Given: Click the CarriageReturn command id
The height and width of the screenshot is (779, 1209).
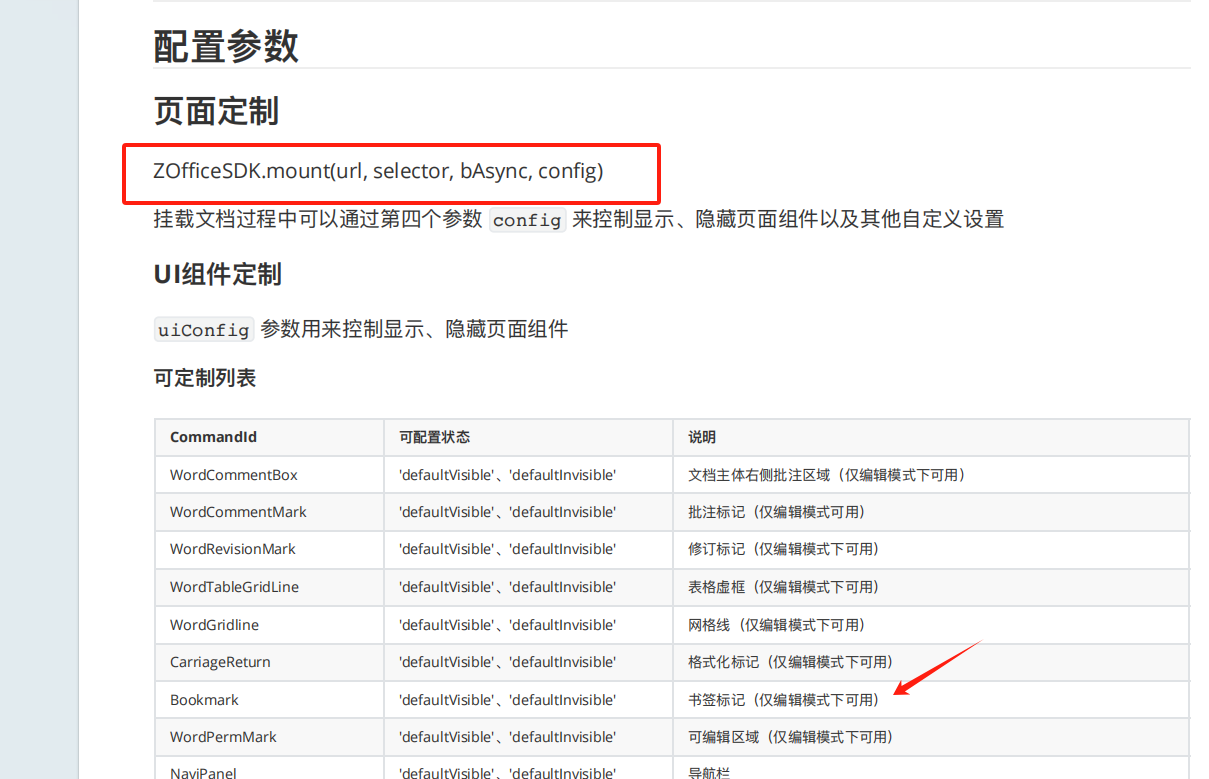Looking at the screenshot, I should pyautogui.click(x=220, y=662).
